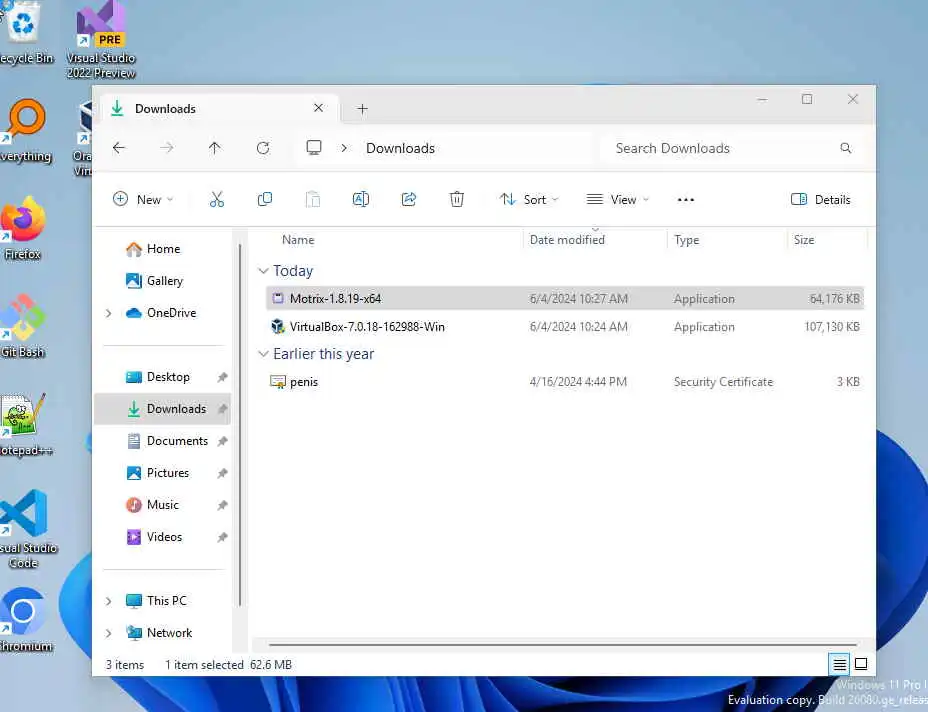Select the Chromium desktop icon
Screen dimensions: 928x712
pos(25,619)
